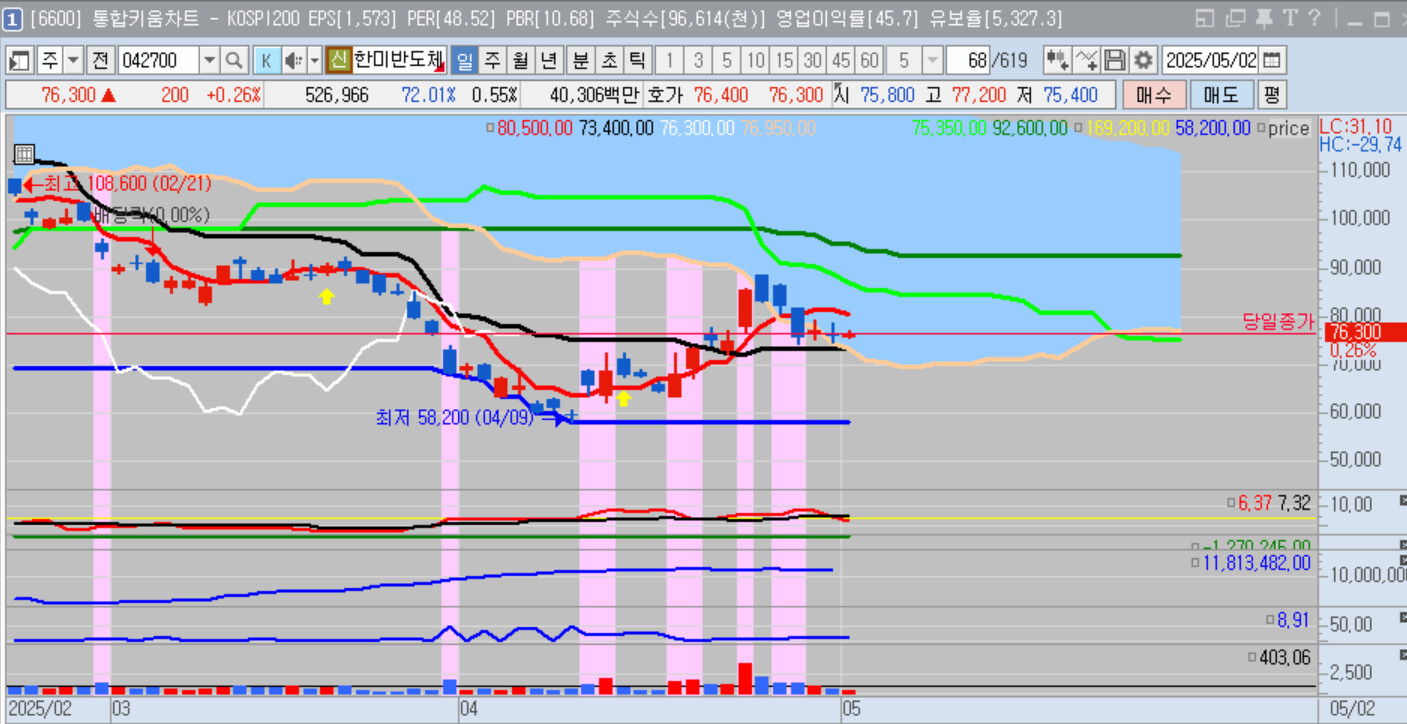Switch to the 분 (minute) chart tab
This screenshot has width=1407, height=724.
coord(580,61)
